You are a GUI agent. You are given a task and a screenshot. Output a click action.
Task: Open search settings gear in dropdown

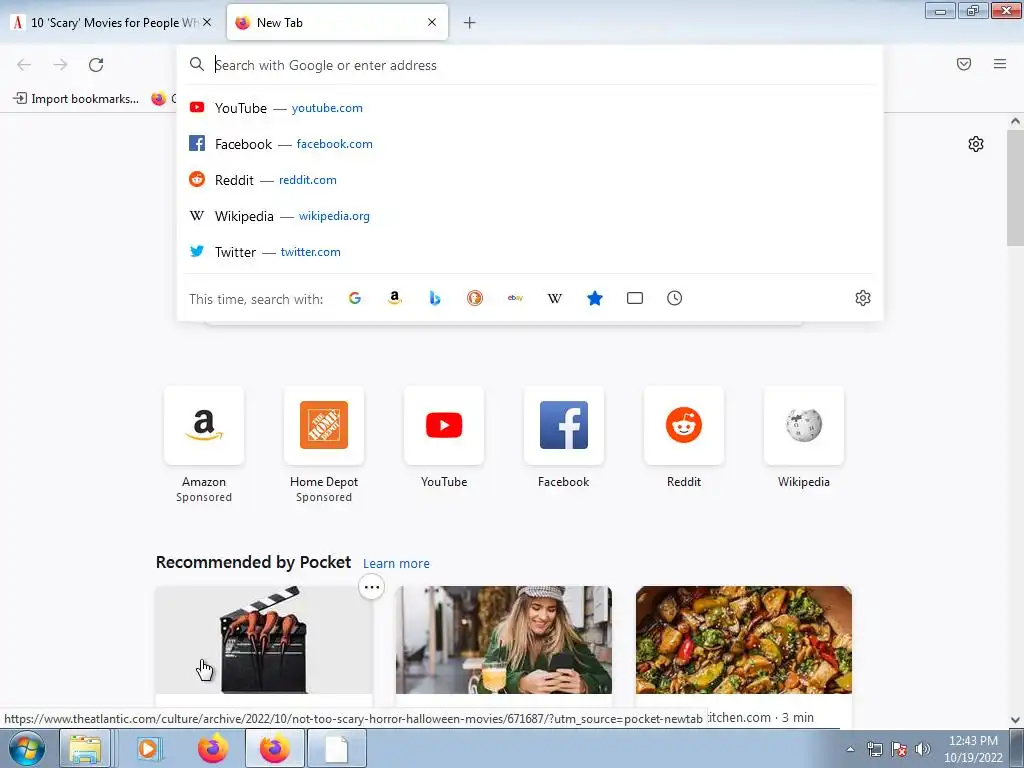(863, 298)
